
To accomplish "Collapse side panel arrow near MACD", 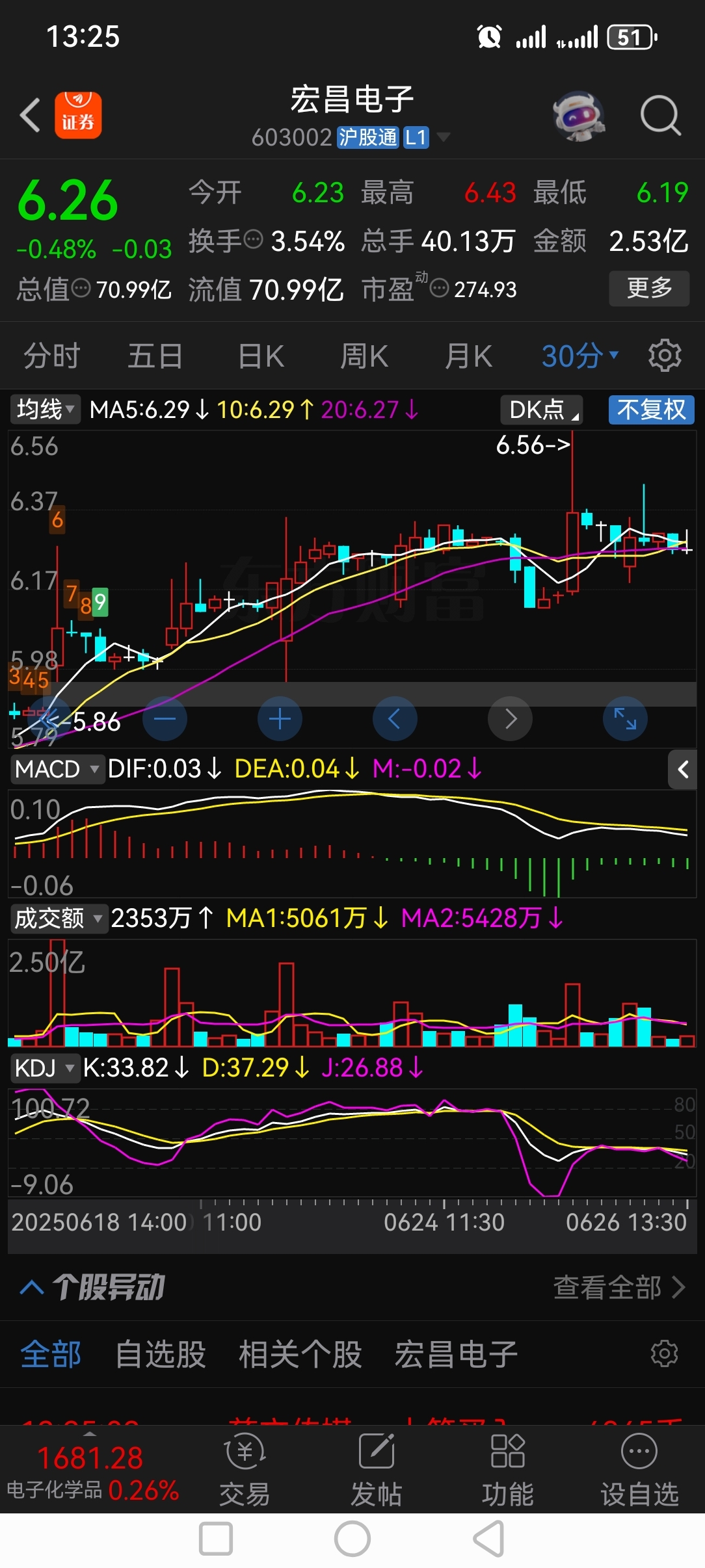I will (683, 770).
